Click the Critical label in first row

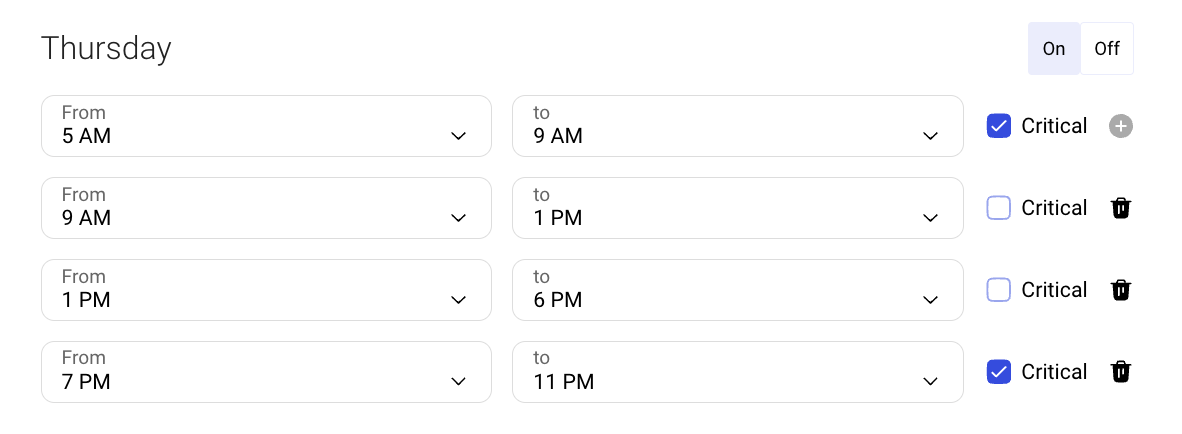coord(1054,126)
